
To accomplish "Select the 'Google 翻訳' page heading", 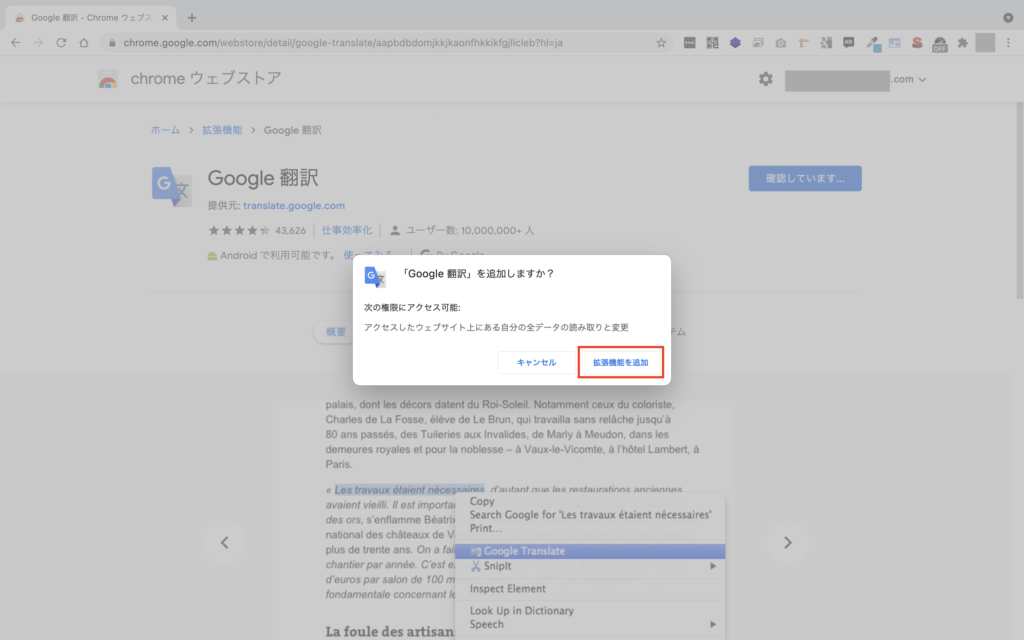I will pos(263,178).
